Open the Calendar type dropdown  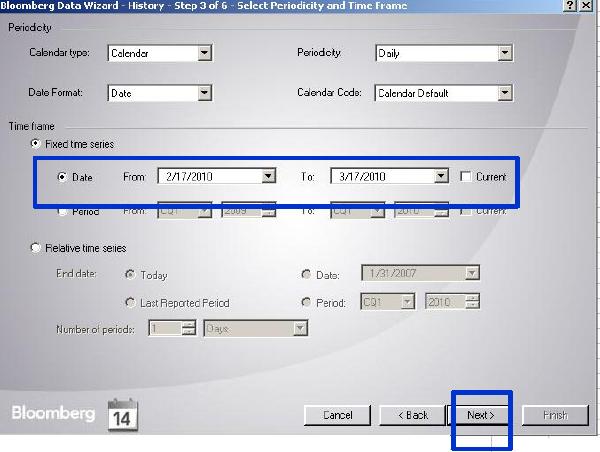(205, 53)
